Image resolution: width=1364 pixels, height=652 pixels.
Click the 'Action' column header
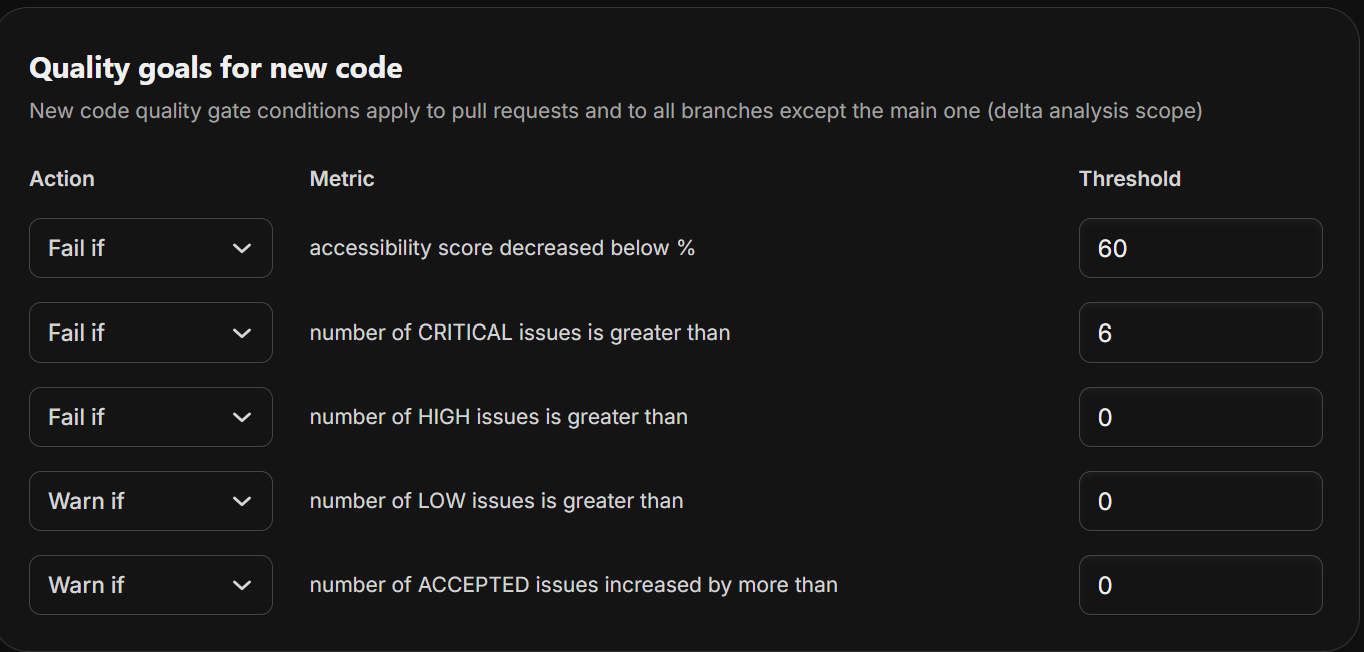point(62,178)
